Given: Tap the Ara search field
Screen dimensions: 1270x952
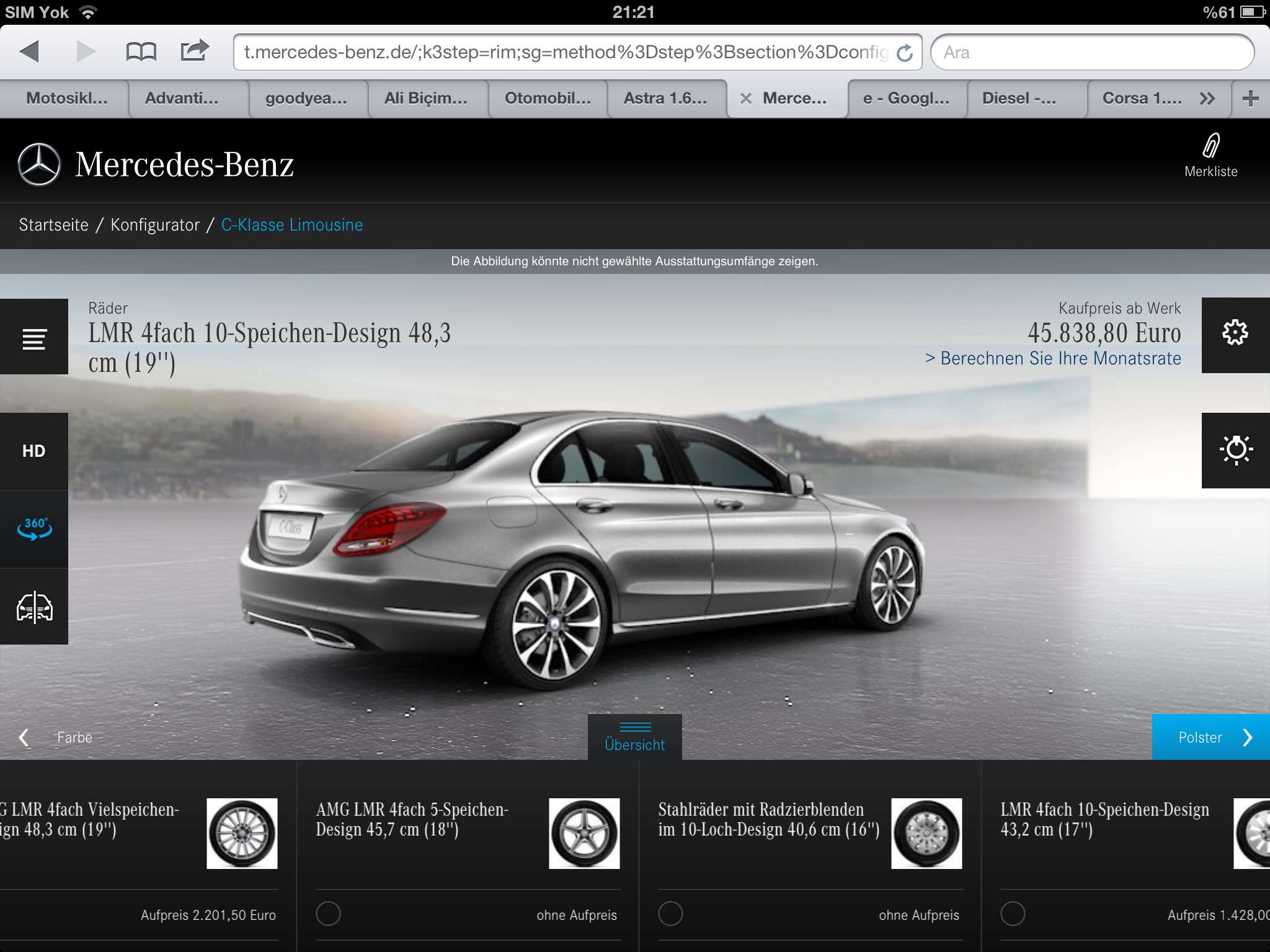Looking at the screenshot, I should [x=1092, y=53].
